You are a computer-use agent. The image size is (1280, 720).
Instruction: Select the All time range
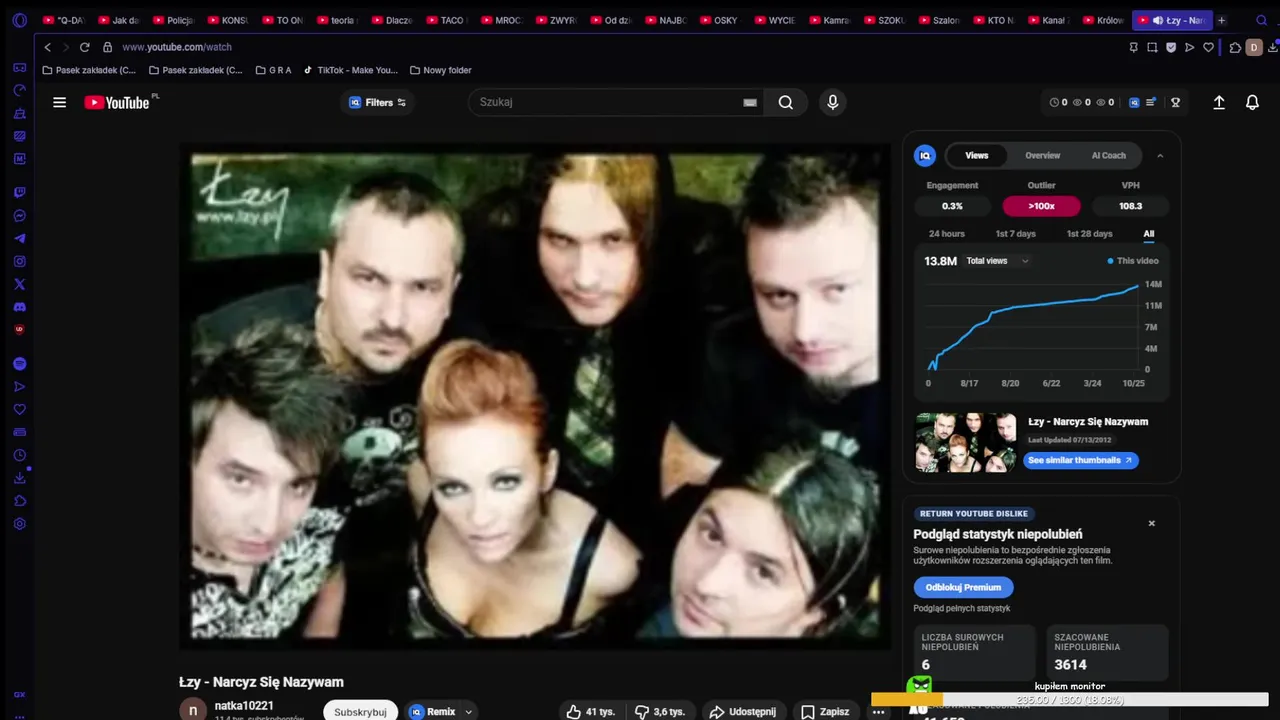pyautogui.click(x=1149, y=234)
